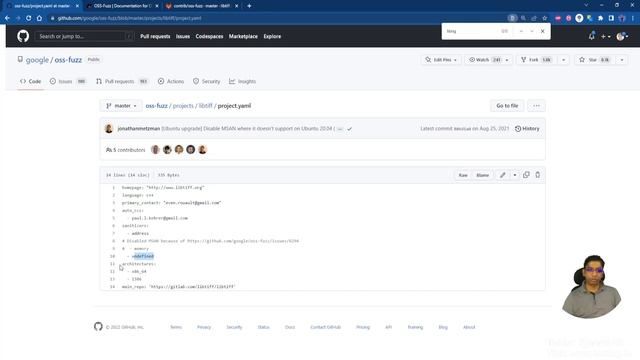Image resolution: width=640 pixels, height=360 pixels.
Task: Open the Security tab
Action: [207, 81]
